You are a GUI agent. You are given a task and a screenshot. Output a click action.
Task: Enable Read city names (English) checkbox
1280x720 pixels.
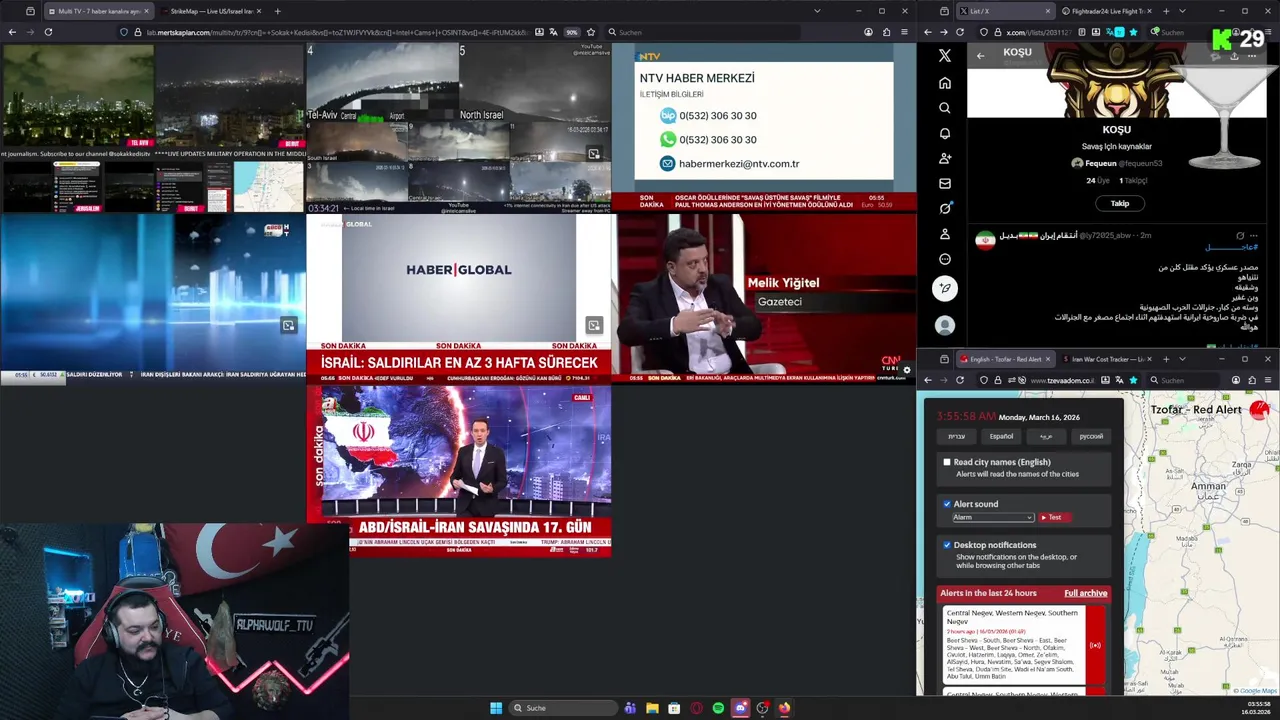coord(947,462)
